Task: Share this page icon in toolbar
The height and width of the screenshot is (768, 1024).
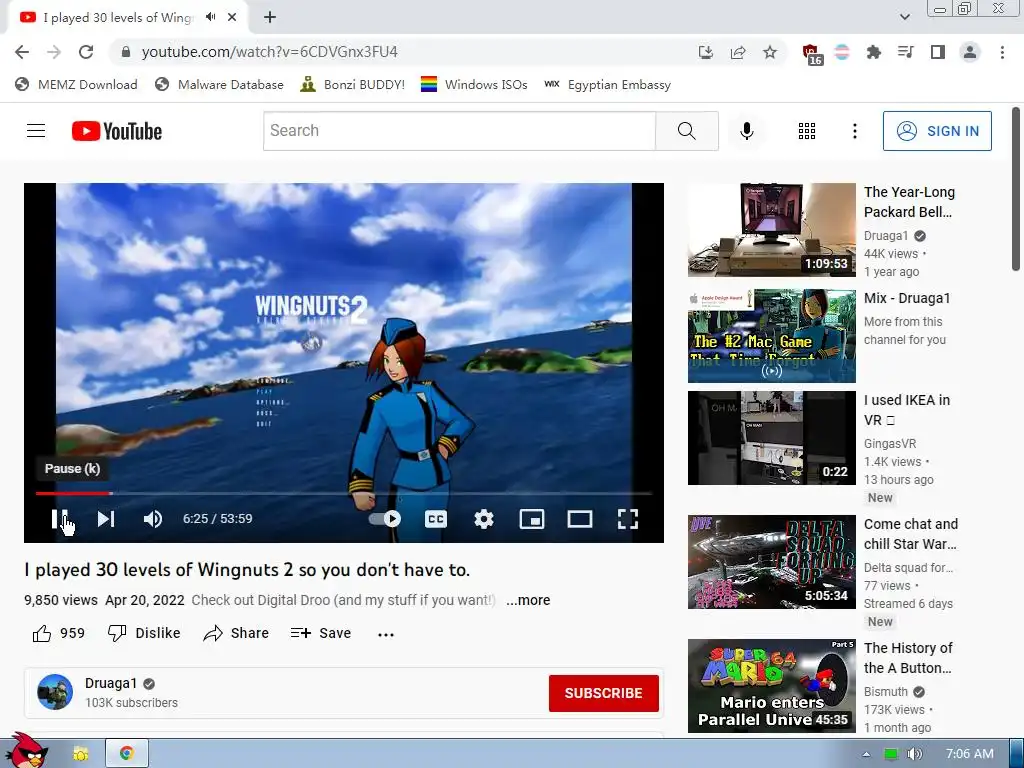Action: [738, 52]
